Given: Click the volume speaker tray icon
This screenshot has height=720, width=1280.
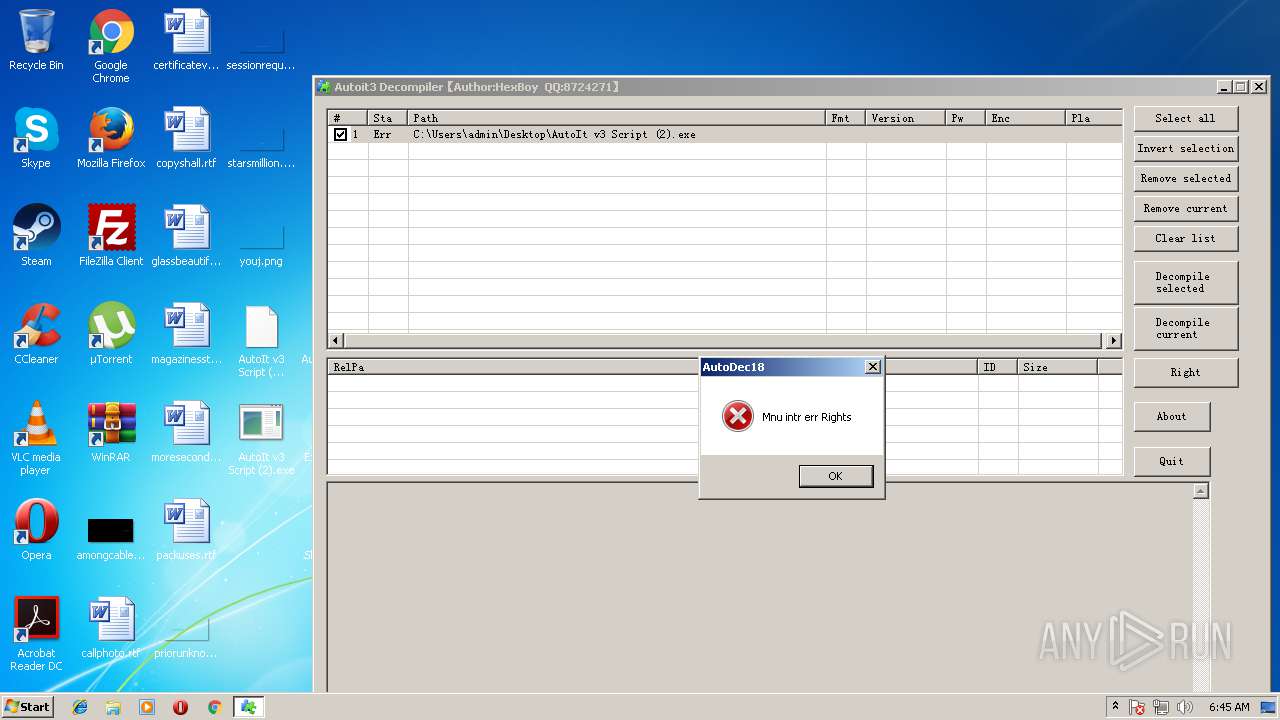Looking at the screenshot, I should [x=1185, y=707].
